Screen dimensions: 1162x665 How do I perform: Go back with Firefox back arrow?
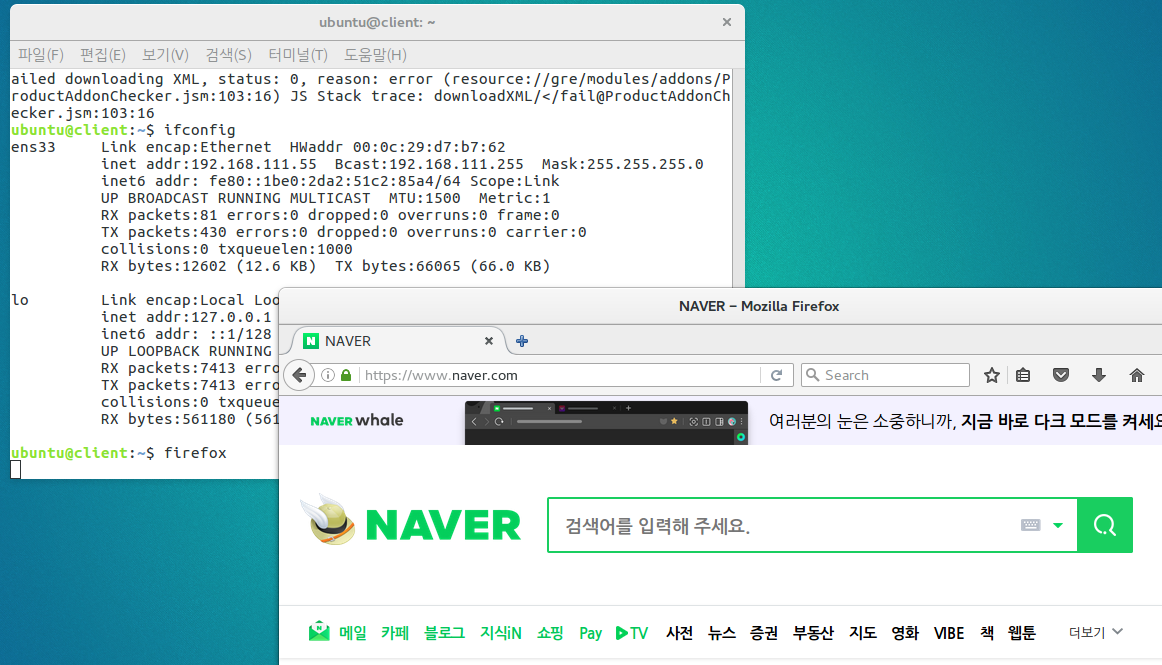[x=299, y=375]
